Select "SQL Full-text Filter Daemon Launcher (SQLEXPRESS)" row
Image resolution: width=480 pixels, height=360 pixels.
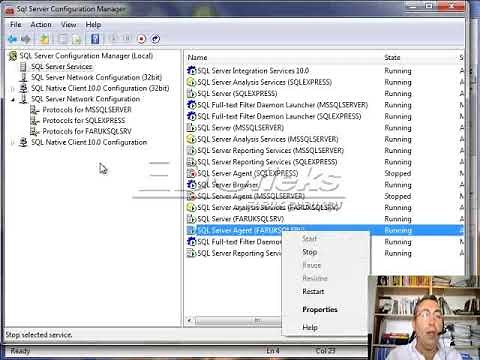click(323, 116)
